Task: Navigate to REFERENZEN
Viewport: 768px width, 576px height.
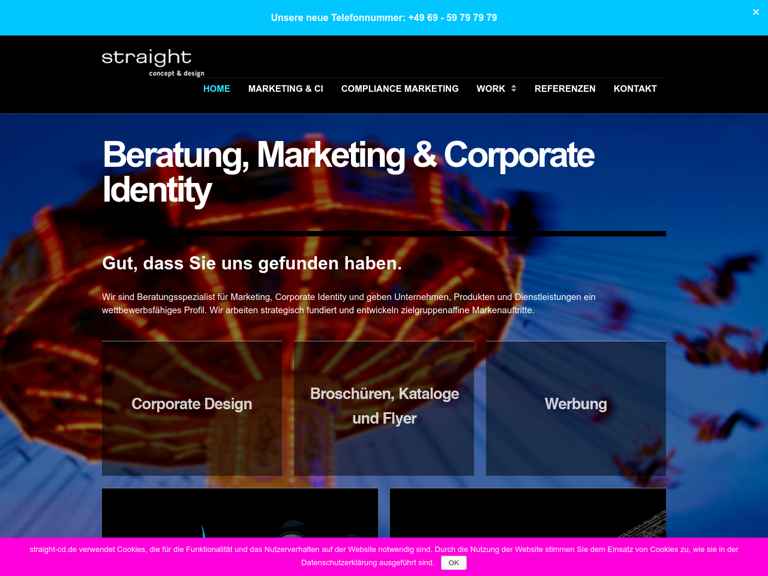Action: 565,89
